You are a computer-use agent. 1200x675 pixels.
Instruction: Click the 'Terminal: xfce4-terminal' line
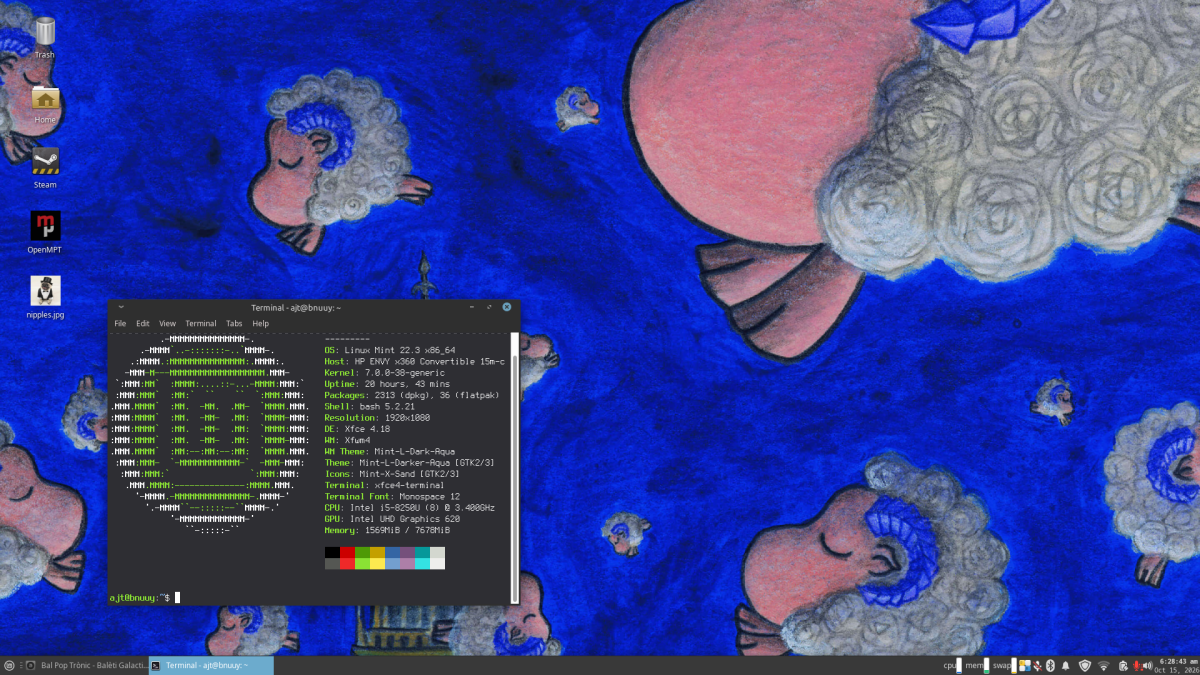(382, 485)
